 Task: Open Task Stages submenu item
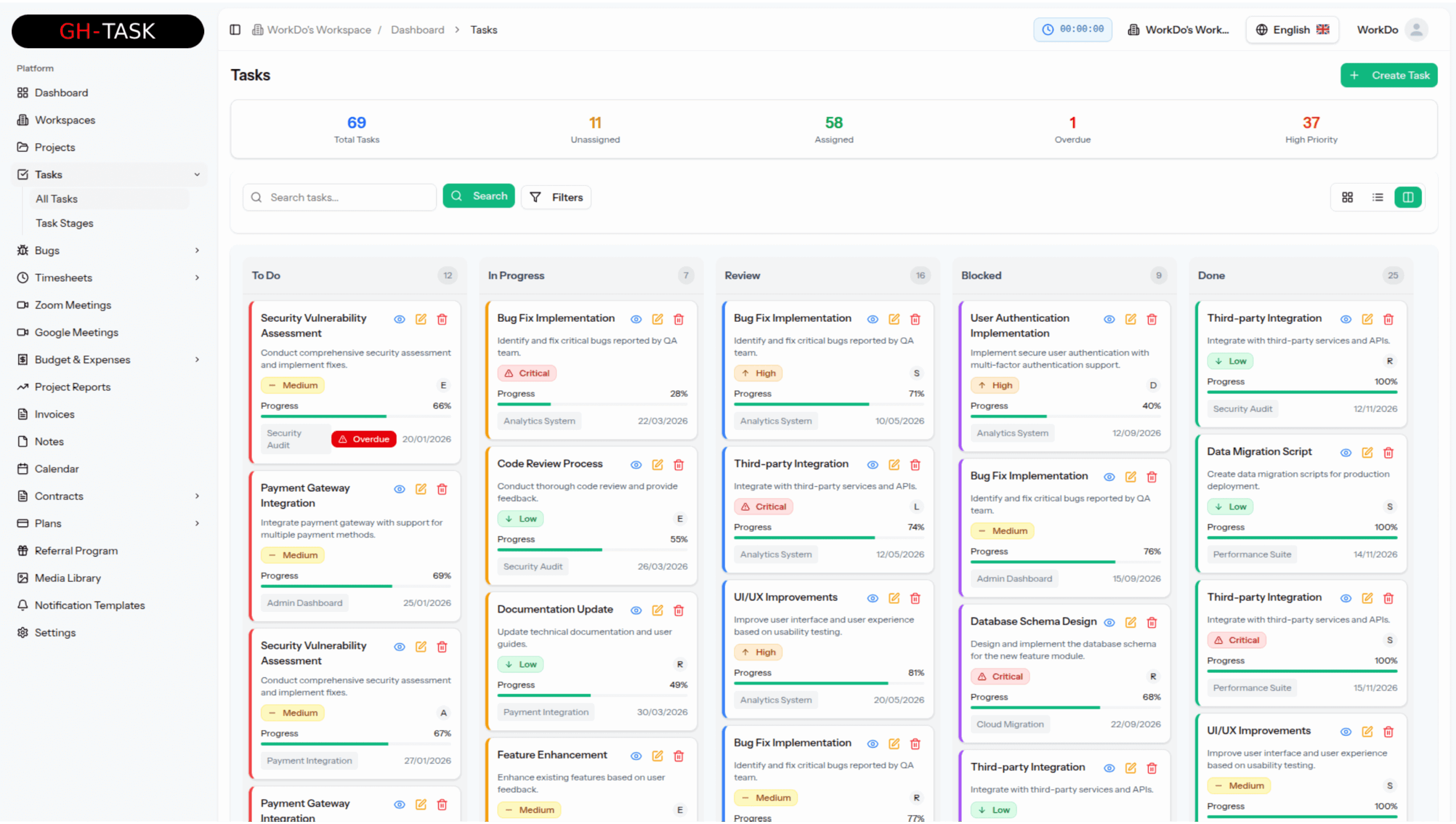tap(64, 223)
